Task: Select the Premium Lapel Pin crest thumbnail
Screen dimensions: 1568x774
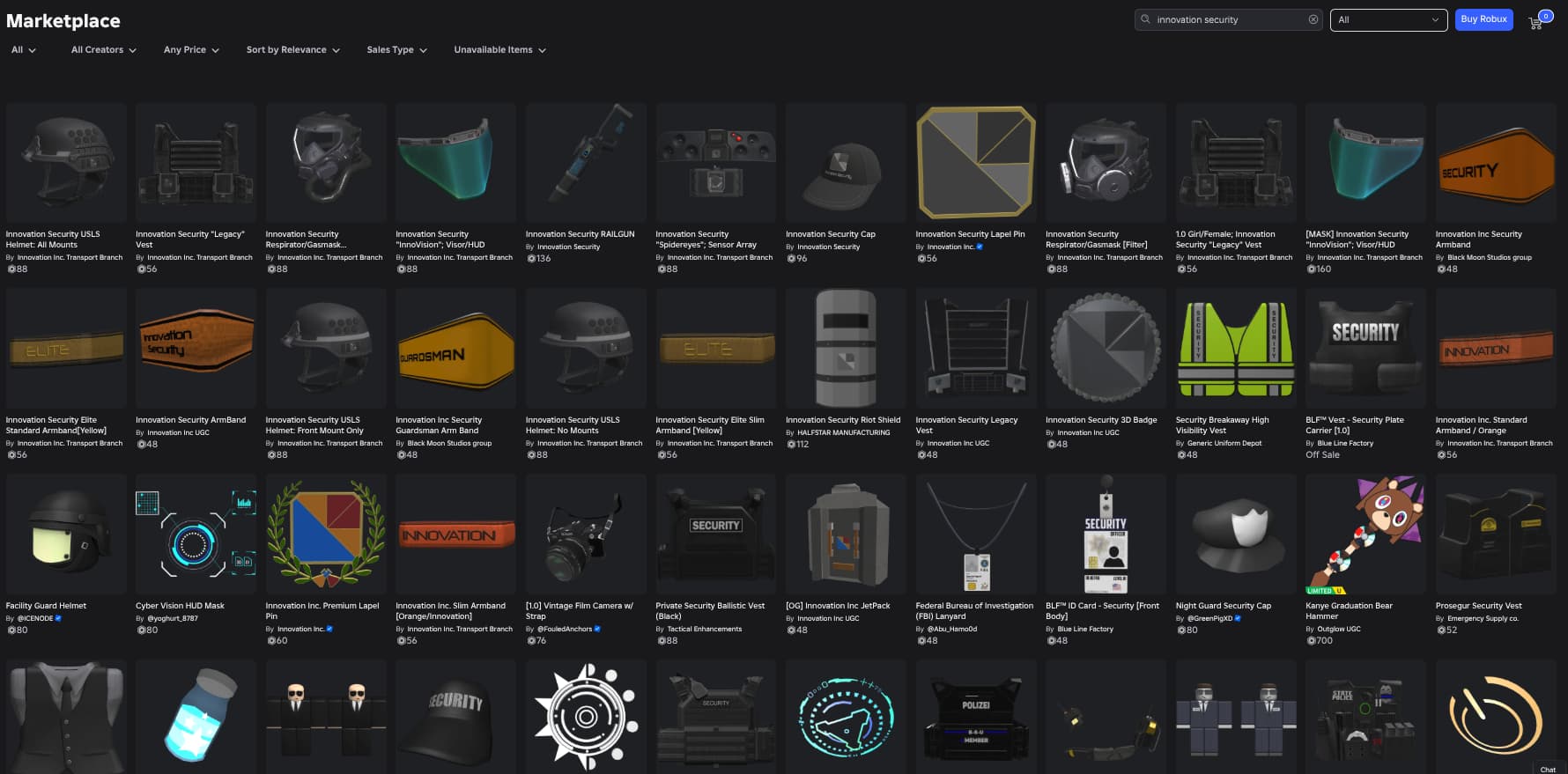Action: tap(326, 534)
